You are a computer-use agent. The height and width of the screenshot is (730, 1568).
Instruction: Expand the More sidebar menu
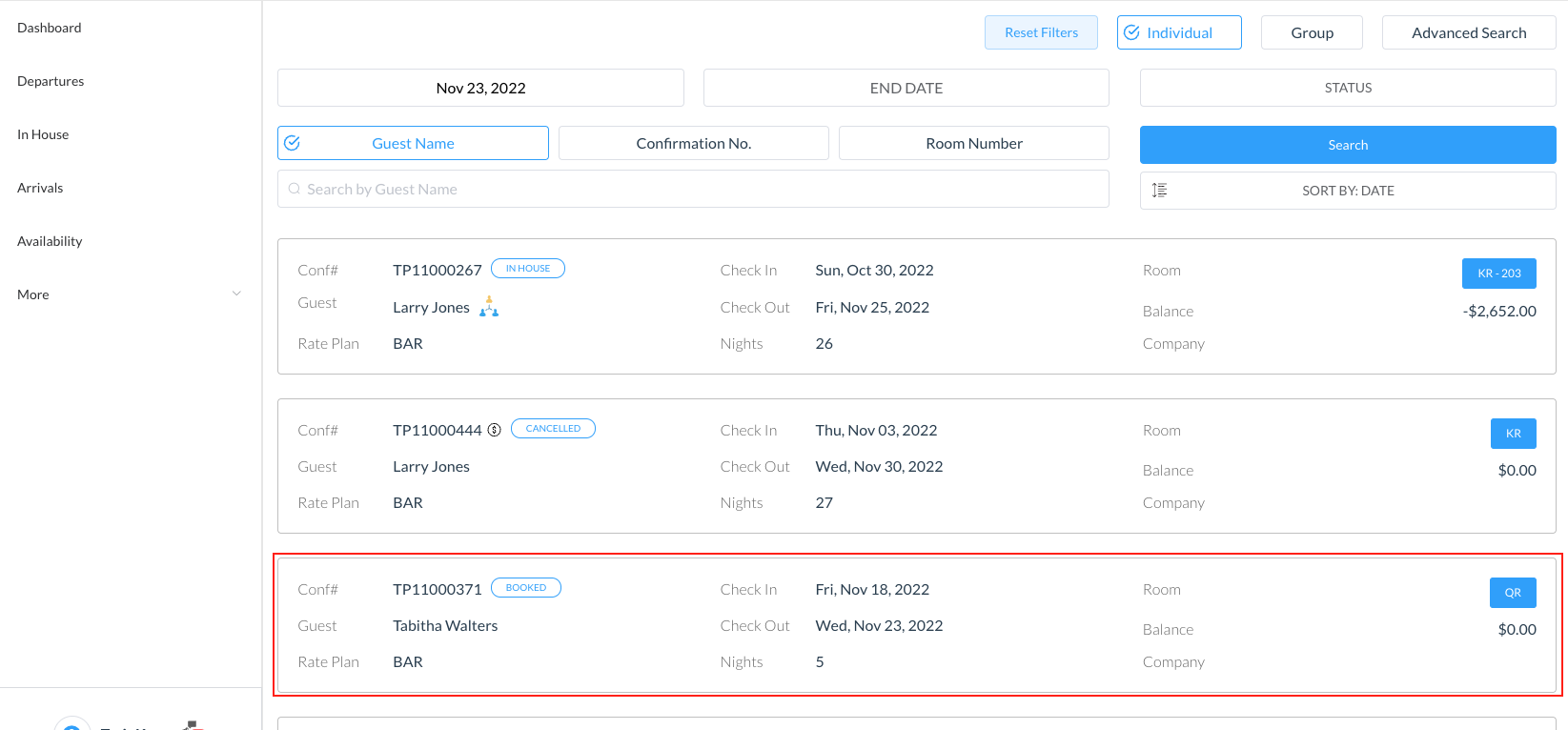[130, 294]
